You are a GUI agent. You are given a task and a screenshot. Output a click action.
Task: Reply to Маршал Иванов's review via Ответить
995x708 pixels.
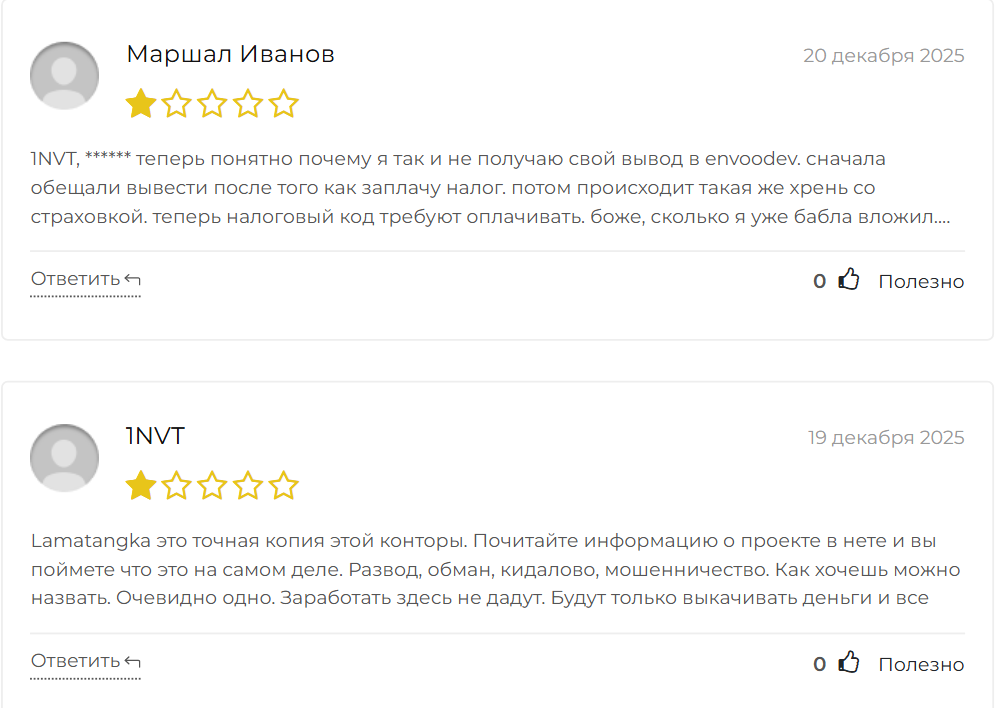click(85, 279)
